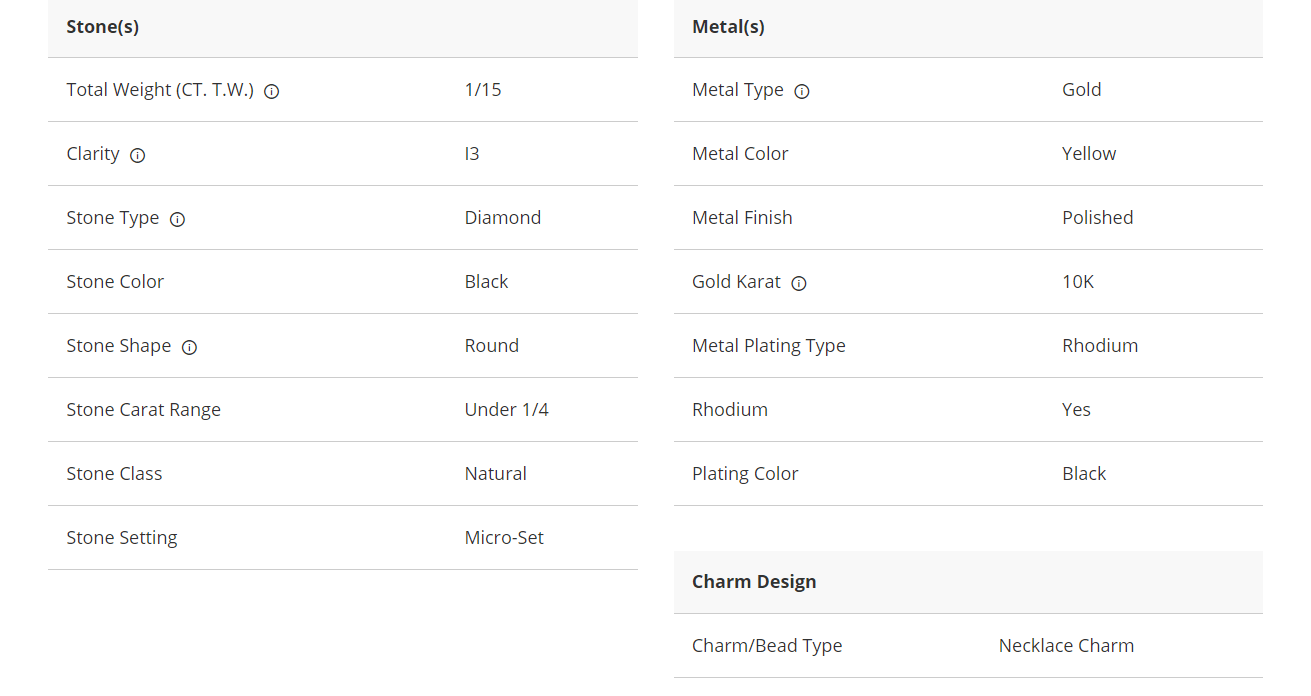Click info icon next to Total Weight
This screenshot has width=1311, height=696.
[x=271, y=91]
